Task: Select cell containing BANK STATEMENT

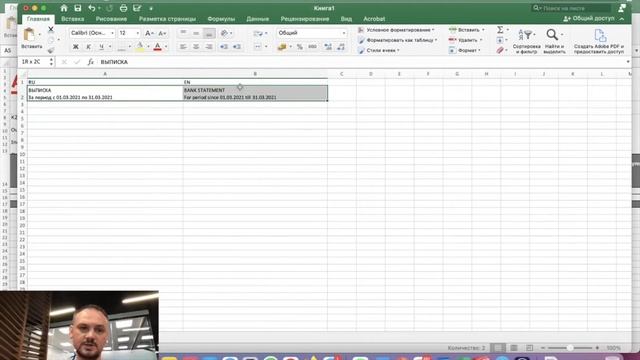Action: (255, 93)
